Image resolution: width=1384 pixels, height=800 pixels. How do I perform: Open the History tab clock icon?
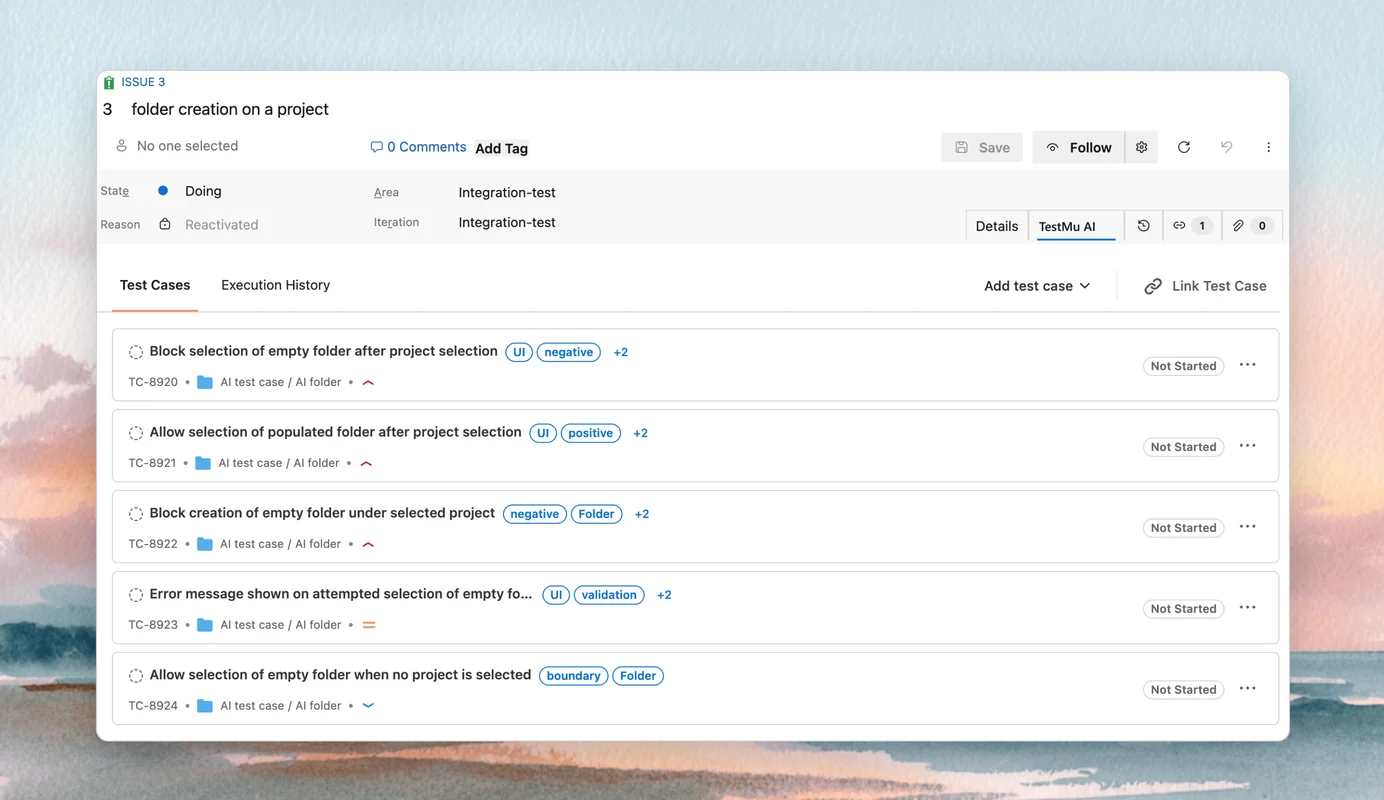pos(1143,226)
